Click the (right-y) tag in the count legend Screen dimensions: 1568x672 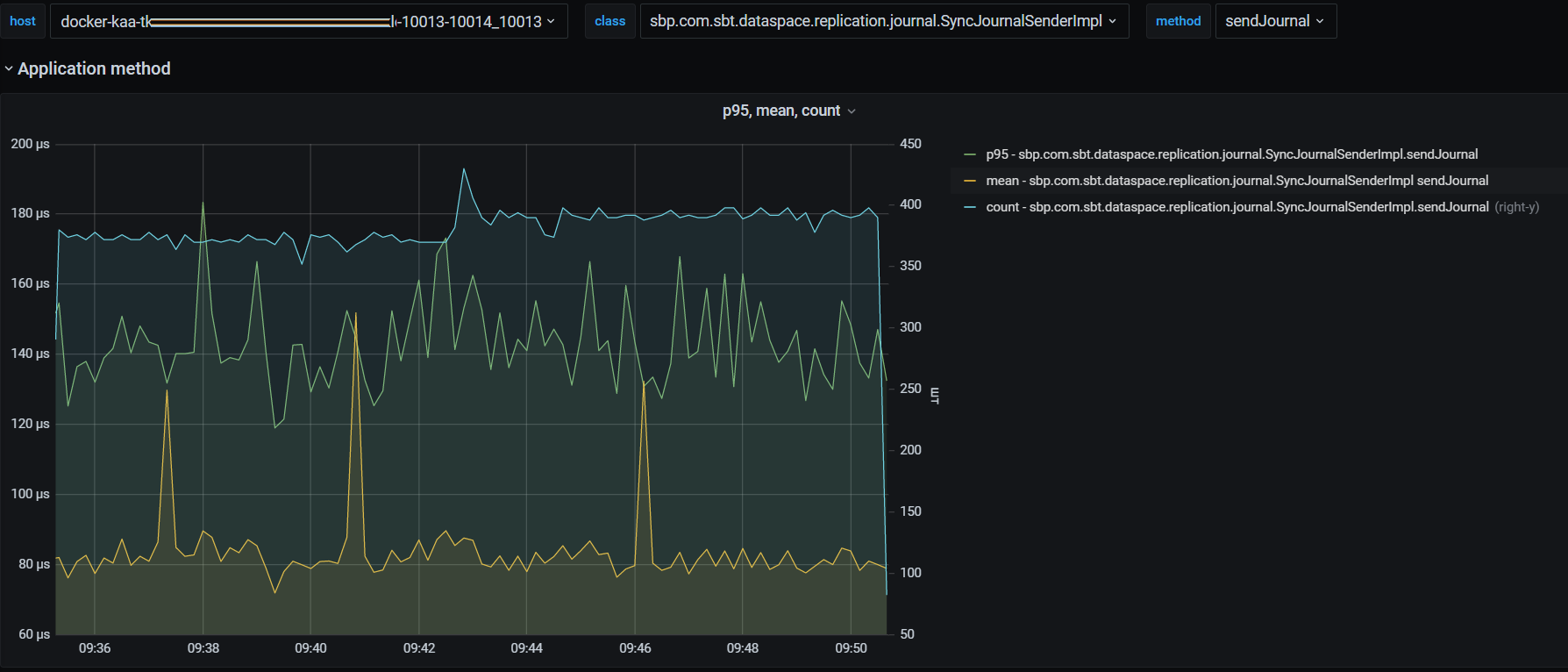pyautogui.click(x=1516, y=207)
